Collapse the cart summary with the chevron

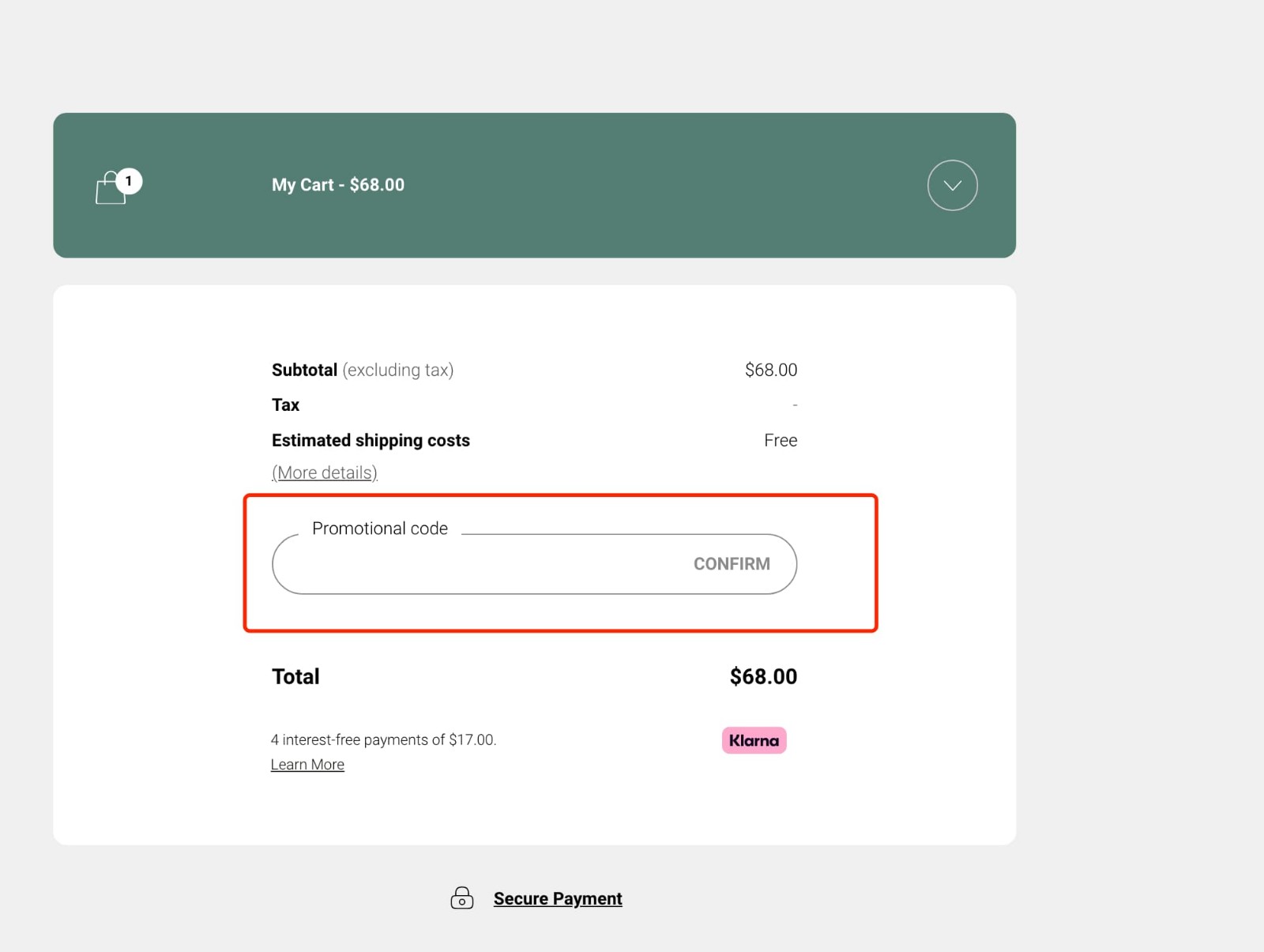[952, 185]
